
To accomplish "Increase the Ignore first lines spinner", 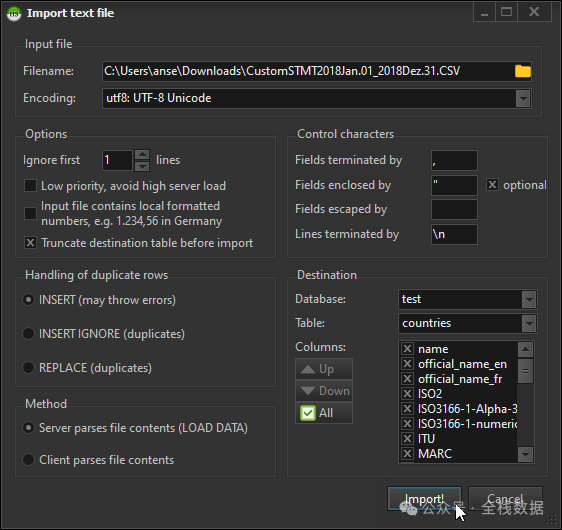I will click(x=142, y=154).
